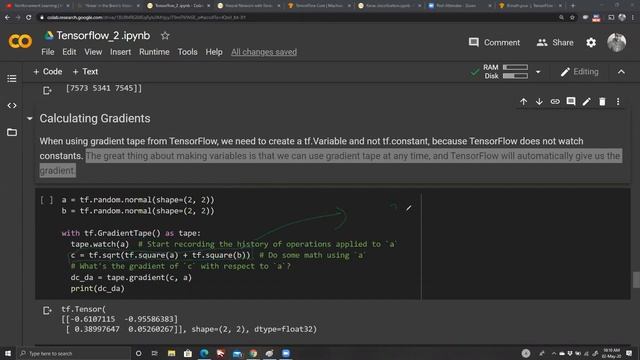Bookmark this page with the star in address bar
Image resolution: width=640 pixels, height=360 pixels.
572,18
